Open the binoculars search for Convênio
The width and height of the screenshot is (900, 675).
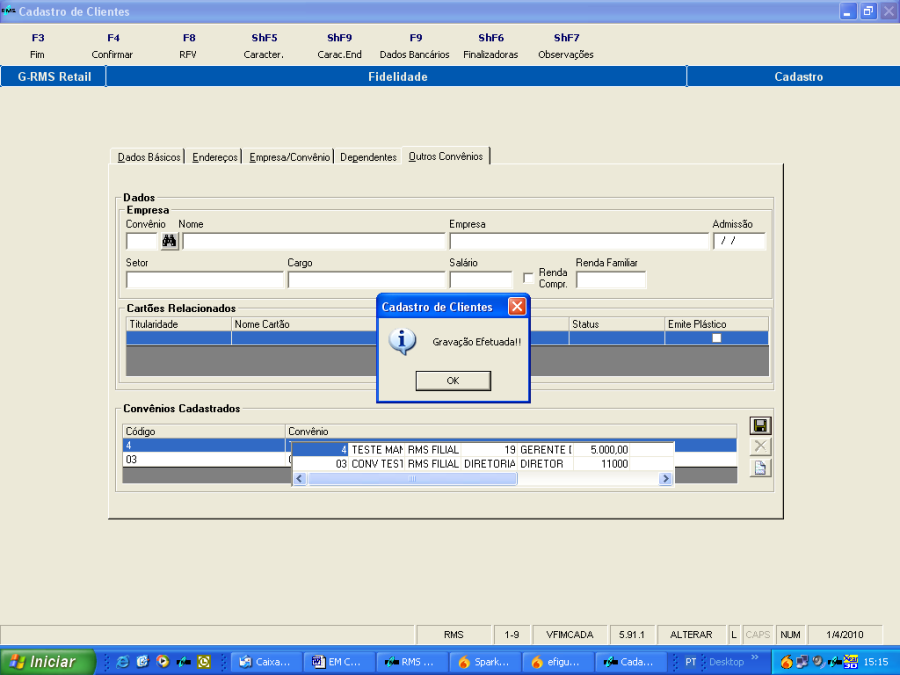point(169,241)
